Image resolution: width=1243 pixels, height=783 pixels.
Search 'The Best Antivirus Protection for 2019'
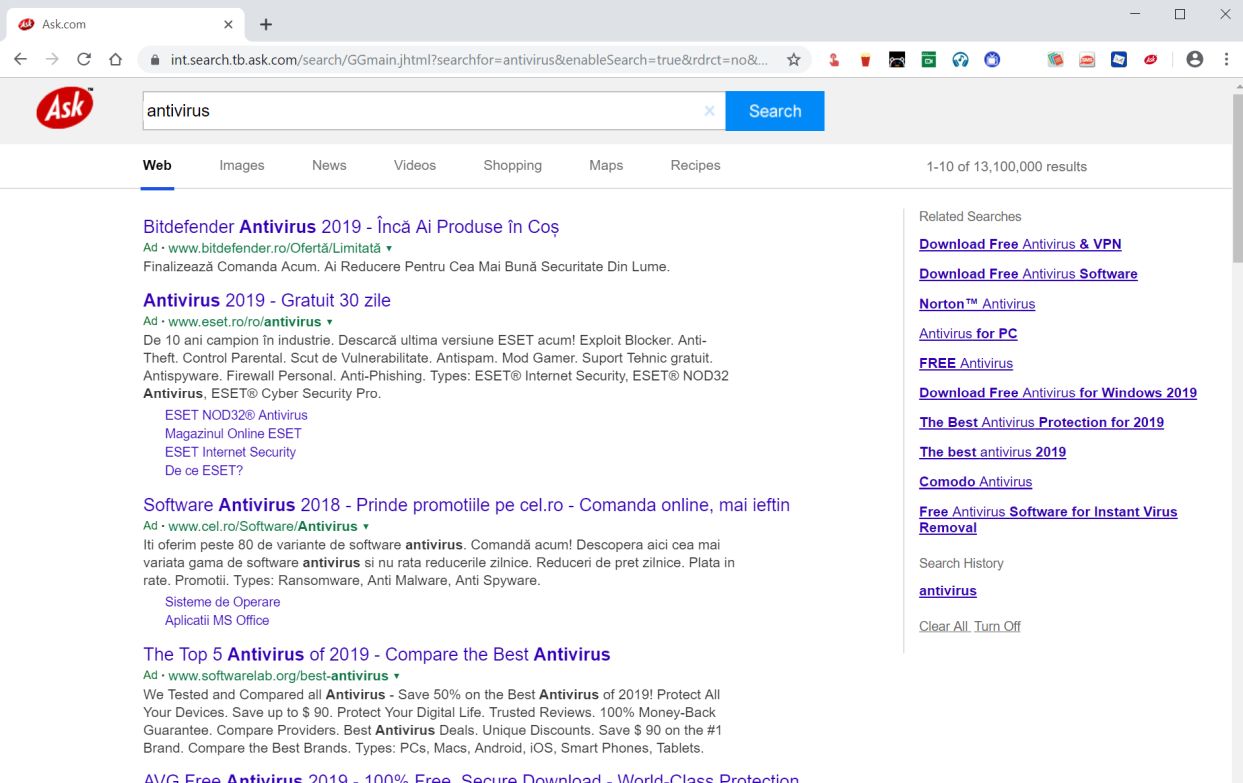click(x=1041, y=422)
